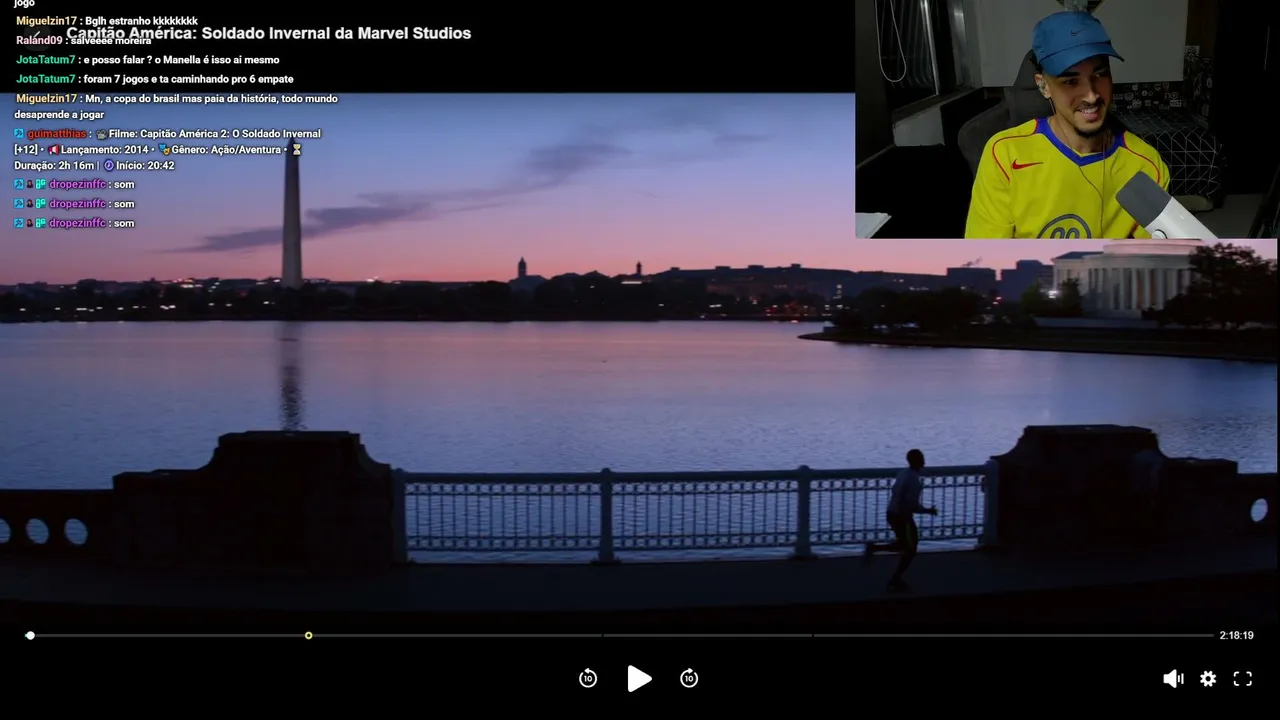Click the badge icon beside guimatthias
This screenshot has height=720, width=1280.
(x=19, y=134)
